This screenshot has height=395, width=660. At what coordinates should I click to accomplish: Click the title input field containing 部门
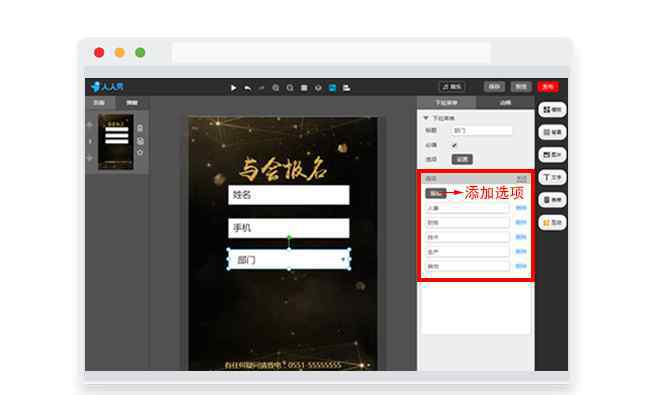[482, 131]
